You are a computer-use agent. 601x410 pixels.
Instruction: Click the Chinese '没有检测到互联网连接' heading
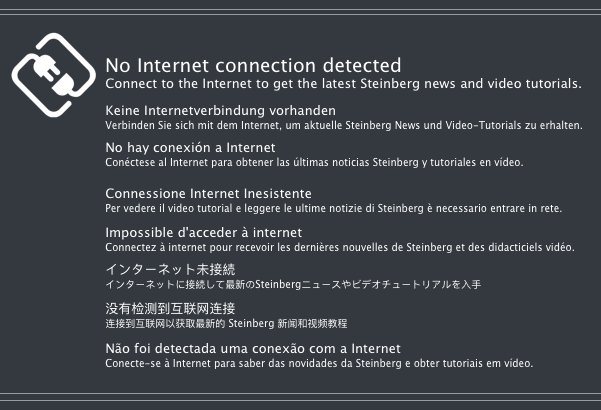tap(170, 308)
